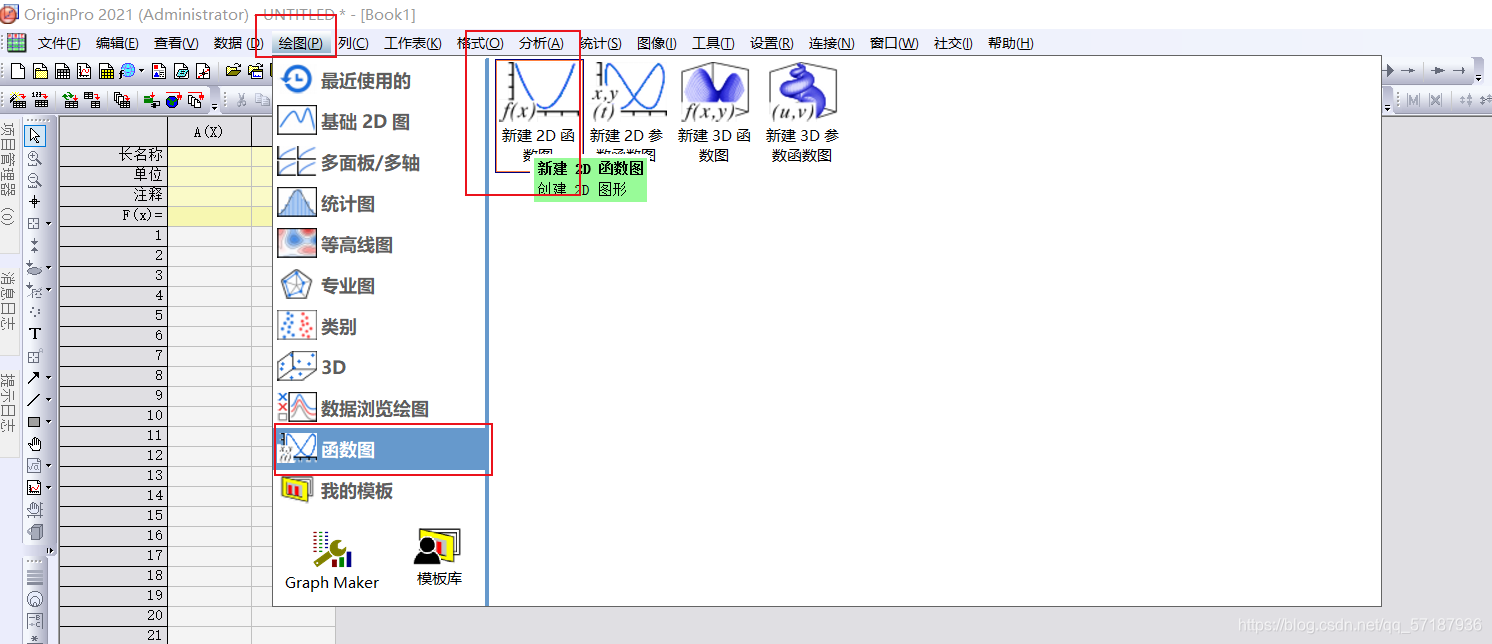
Task: Expand the Insert Graph dropdown arrow
Action: click(48, 487)
